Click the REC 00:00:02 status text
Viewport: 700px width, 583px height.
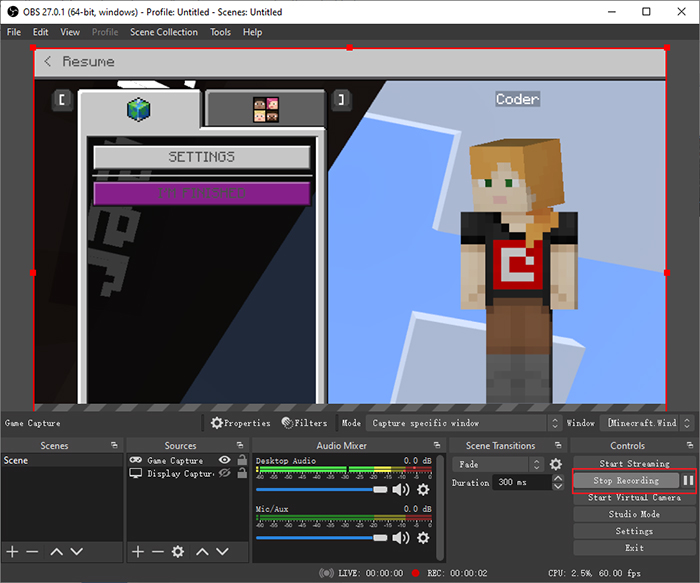(457, 573)
